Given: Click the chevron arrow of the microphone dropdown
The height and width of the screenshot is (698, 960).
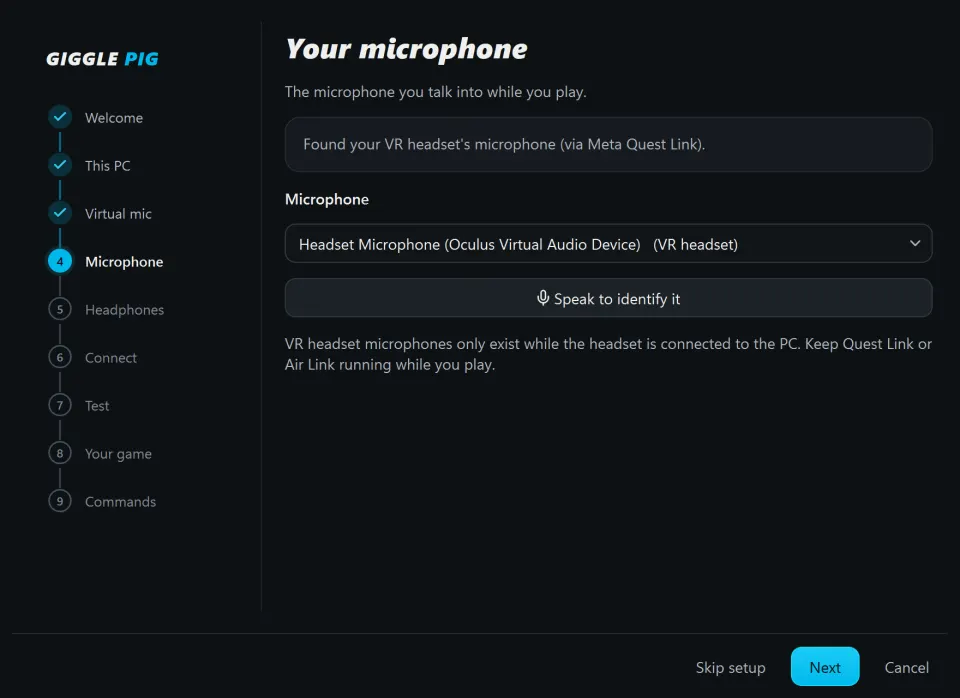Looking at the screenshot, I should coord(915,243).
